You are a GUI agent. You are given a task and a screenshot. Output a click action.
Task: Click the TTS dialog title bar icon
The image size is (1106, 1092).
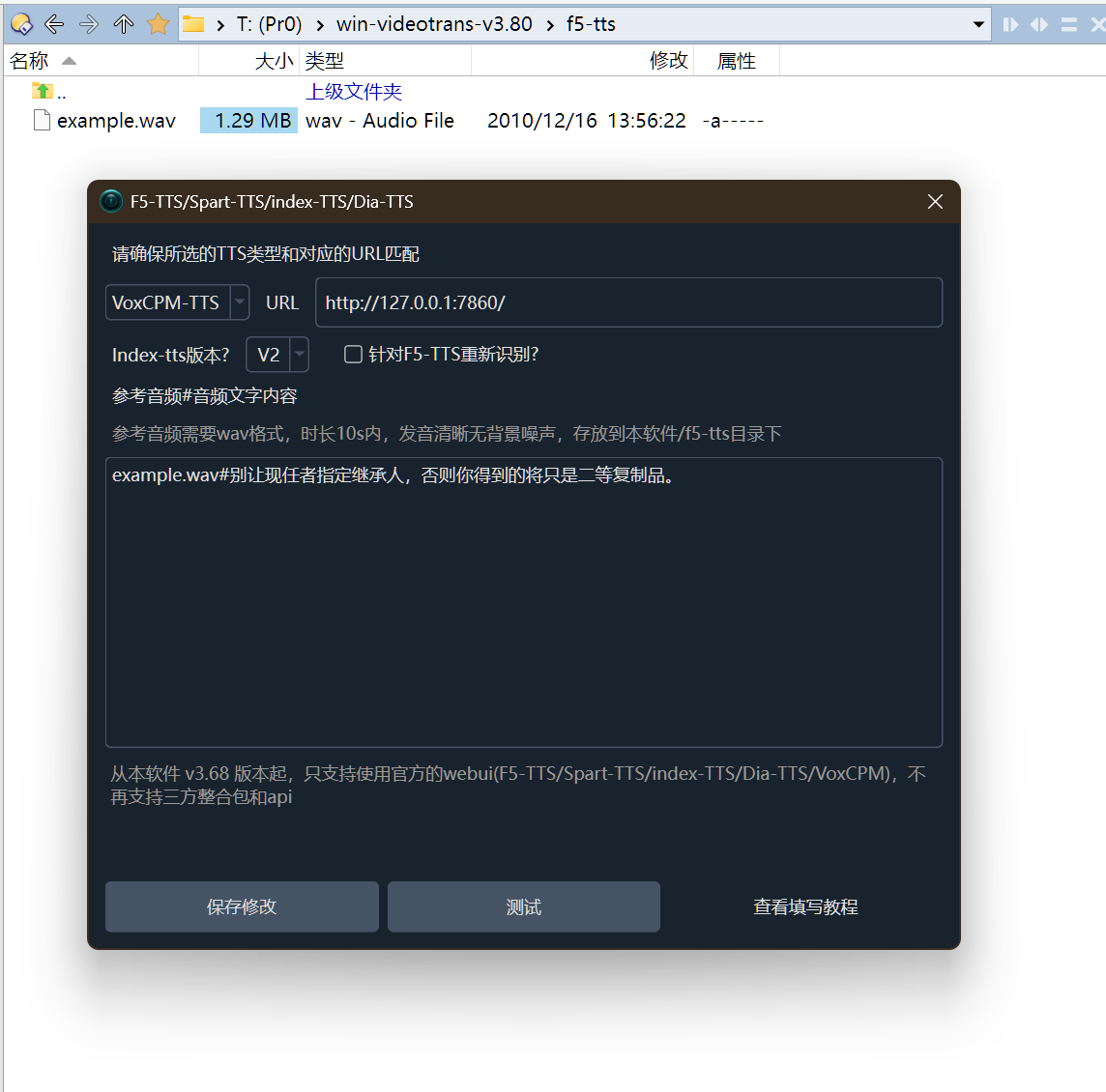pyautogui.click(x=110, y=201)
